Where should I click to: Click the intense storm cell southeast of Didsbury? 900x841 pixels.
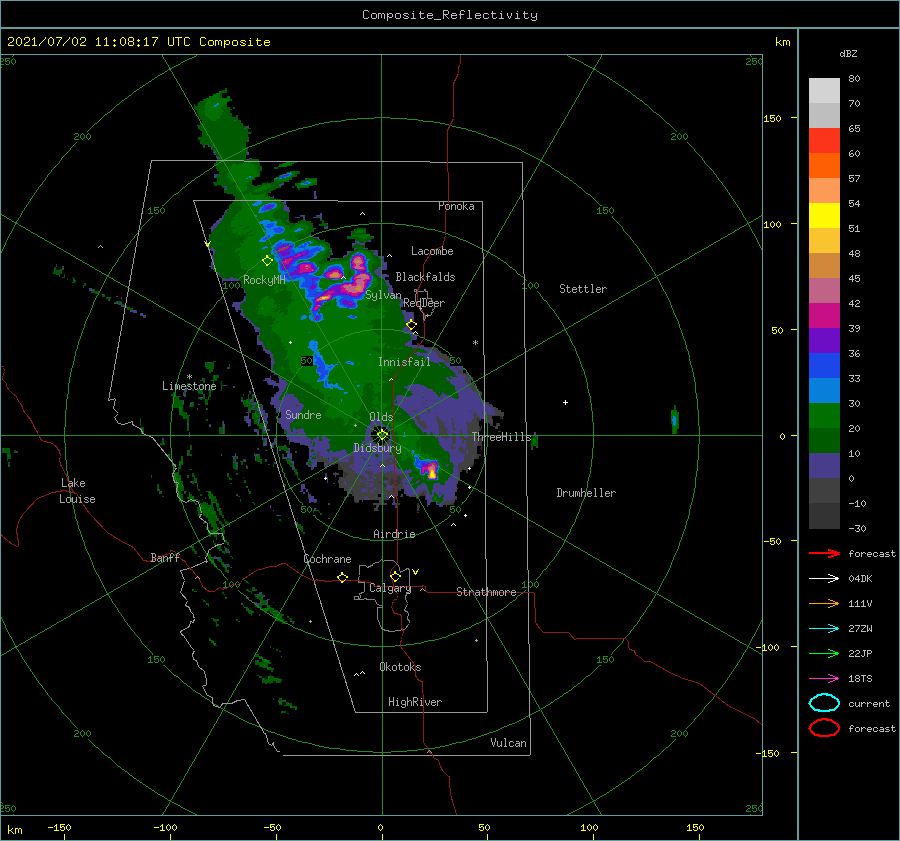point(429,467)
